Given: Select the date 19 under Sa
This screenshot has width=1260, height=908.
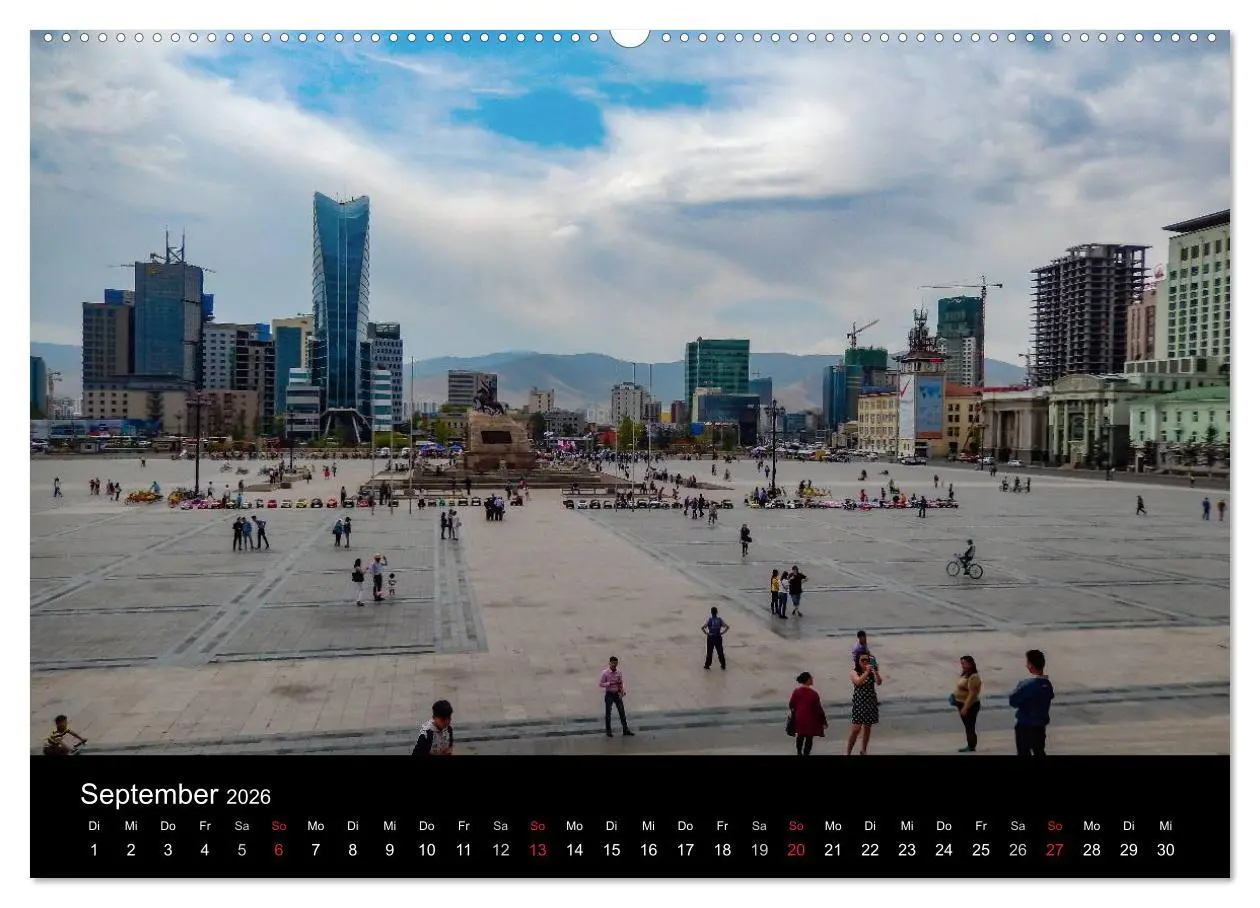Looking at the screenshot, I should [759, 850].
